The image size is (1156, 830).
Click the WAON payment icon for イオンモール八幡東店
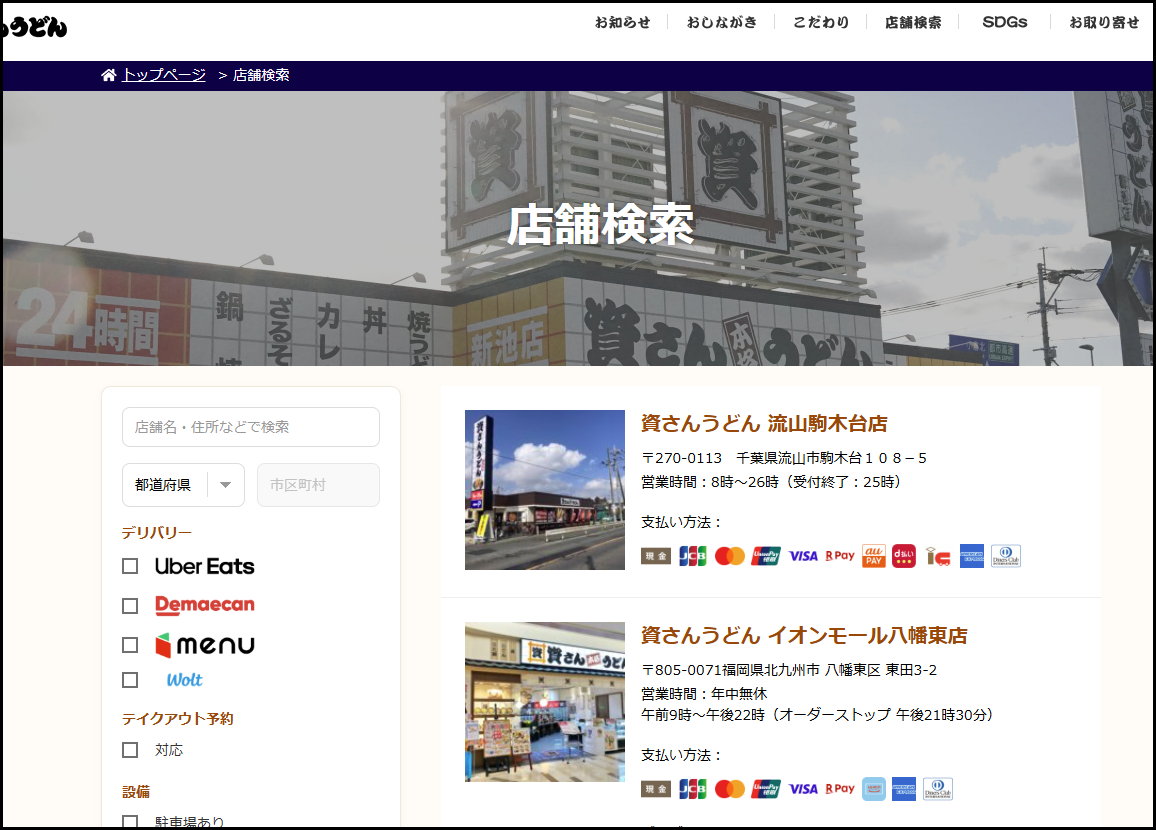tap(874, 789)
